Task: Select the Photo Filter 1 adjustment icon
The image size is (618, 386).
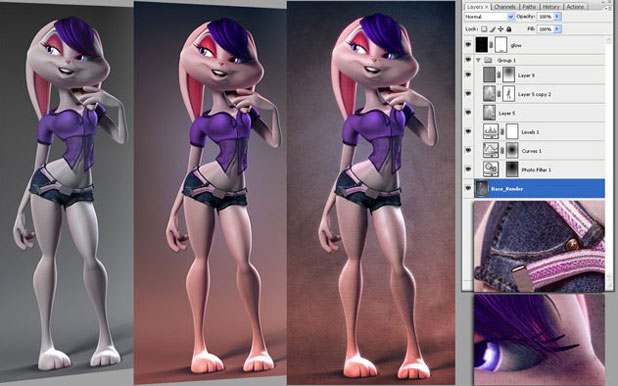Action: click(x=491, y=170)
